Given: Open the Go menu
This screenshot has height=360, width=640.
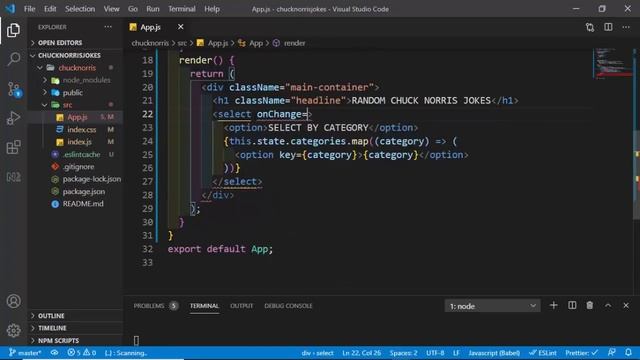Looking at the screenshot, I should tap(133, 9).
